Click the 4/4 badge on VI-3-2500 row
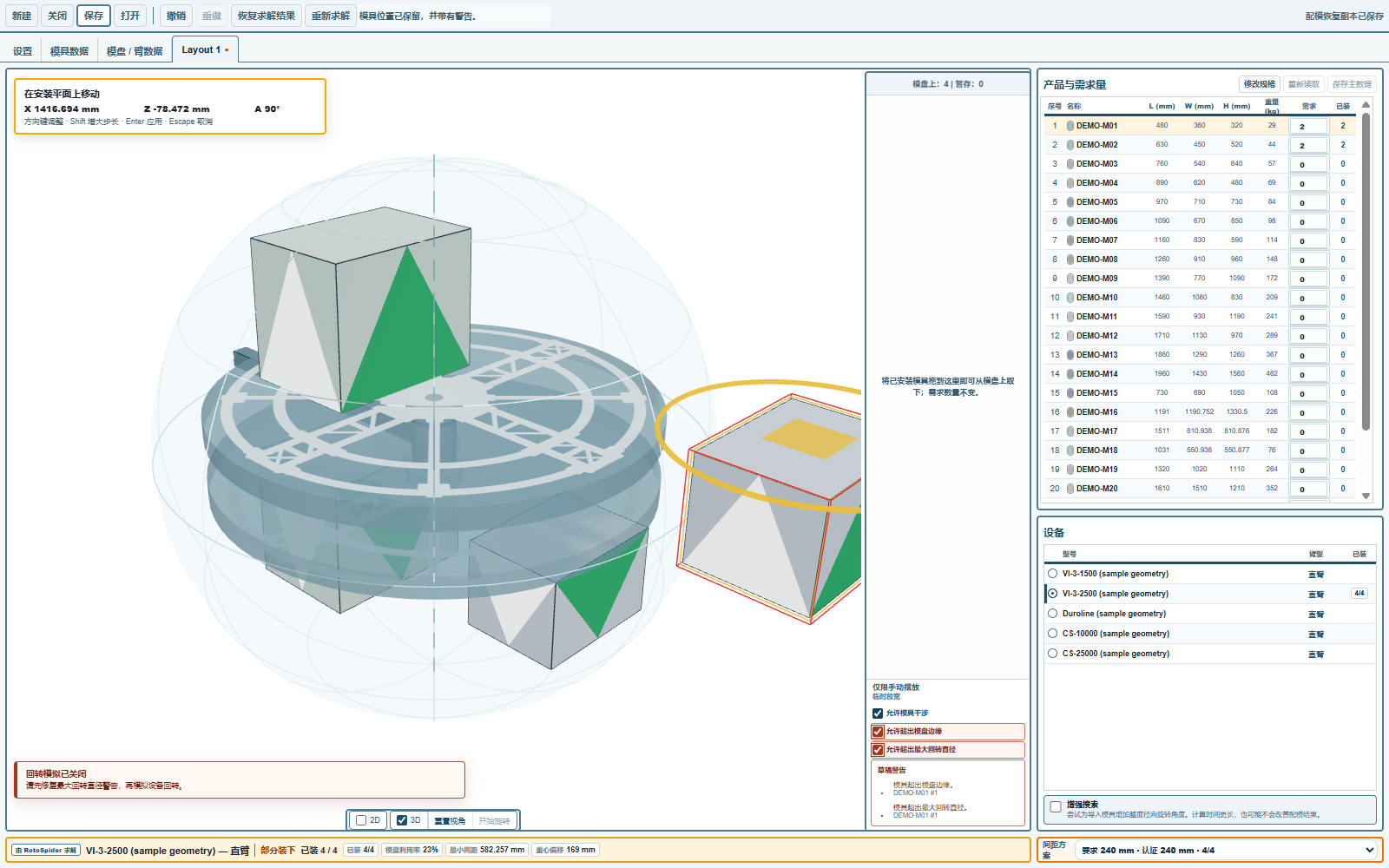 pos(1359,594)
